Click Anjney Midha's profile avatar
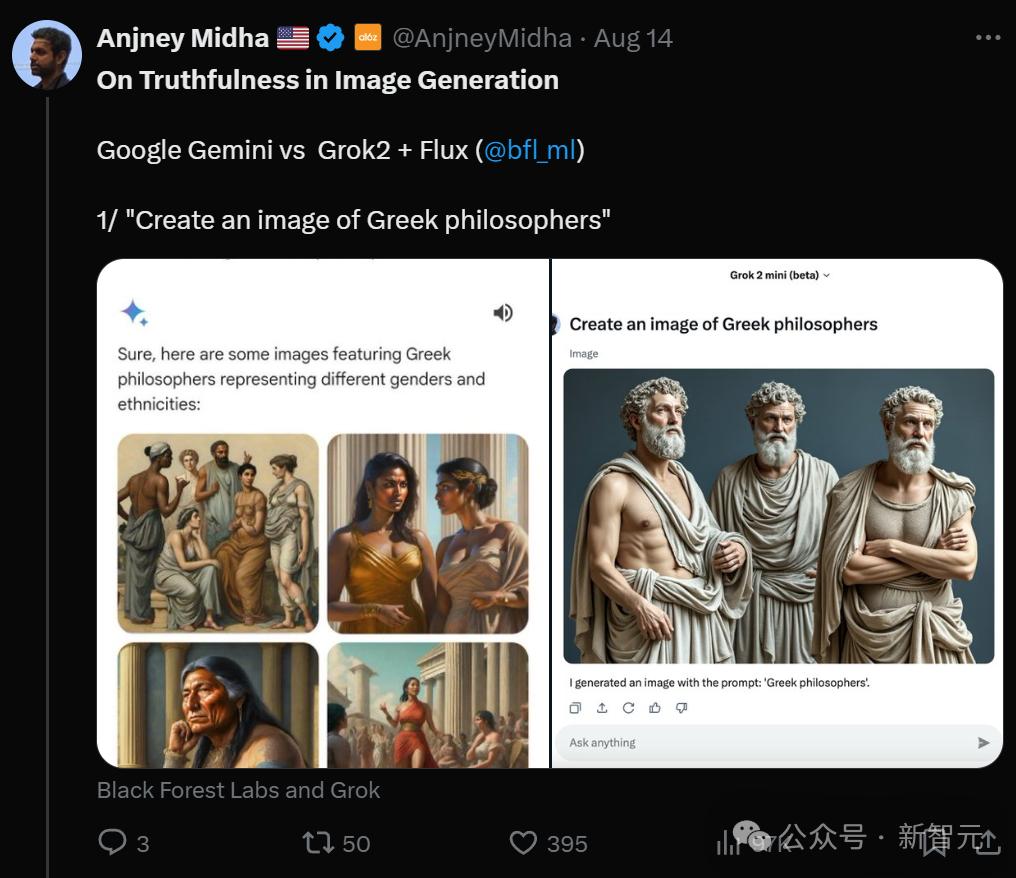The width and height of the screenshot is (1016, 878). coord(47,54)
